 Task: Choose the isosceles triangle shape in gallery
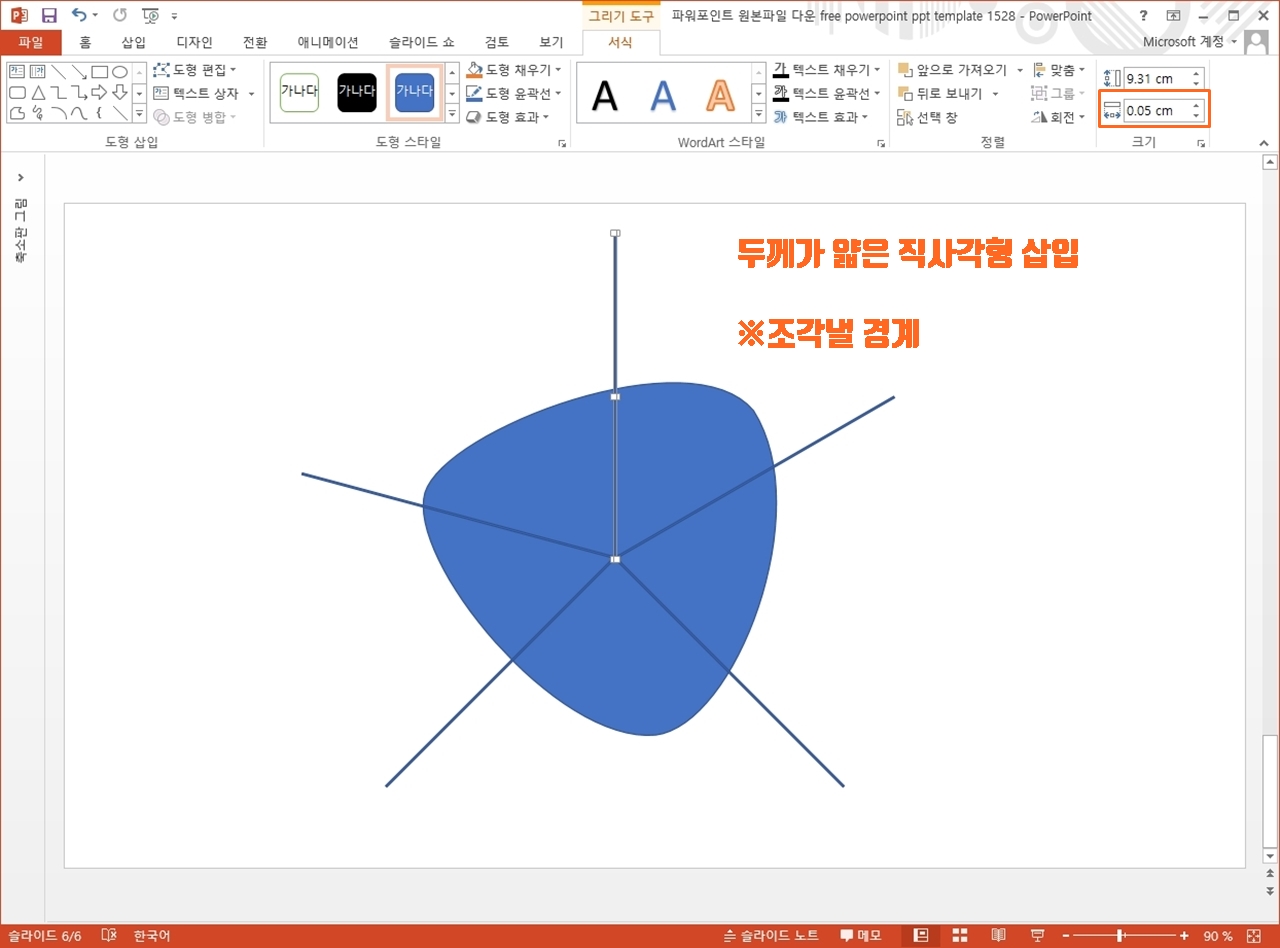(38, 92)
